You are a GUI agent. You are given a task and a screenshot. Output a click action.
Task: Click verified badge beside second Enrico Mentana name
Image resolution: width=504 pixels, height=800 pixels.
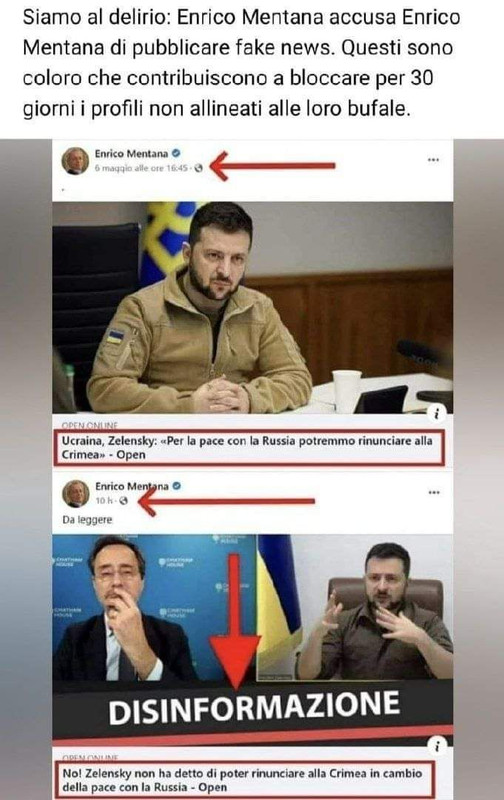177,486
